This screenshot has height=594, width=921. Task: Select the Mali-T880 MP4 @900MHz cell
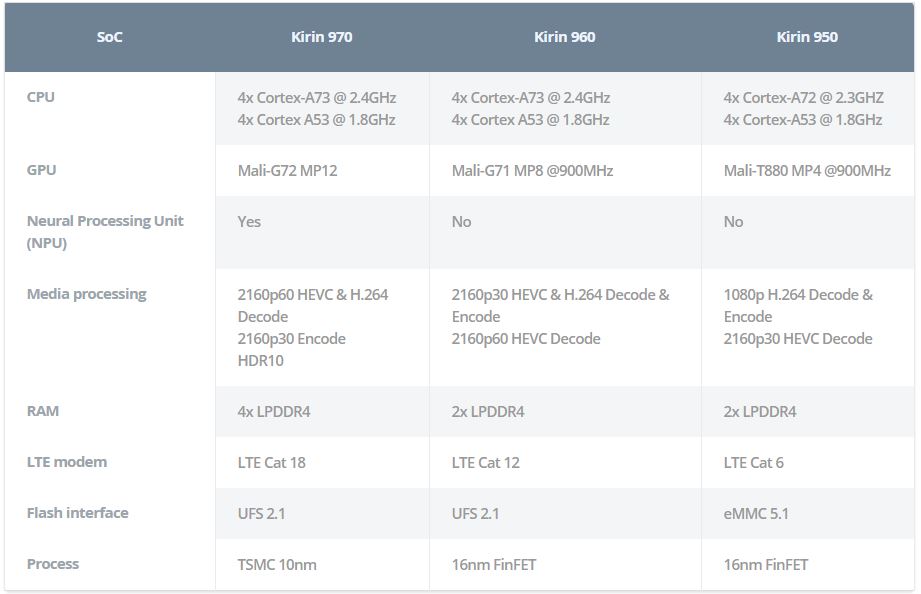click(807, 170)
